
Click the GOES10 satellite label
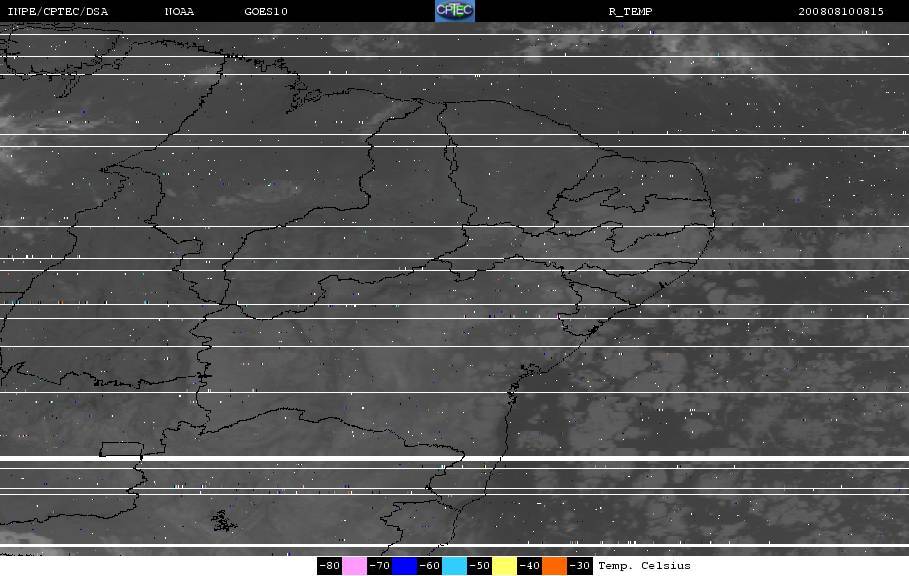(x=266, y=12)
